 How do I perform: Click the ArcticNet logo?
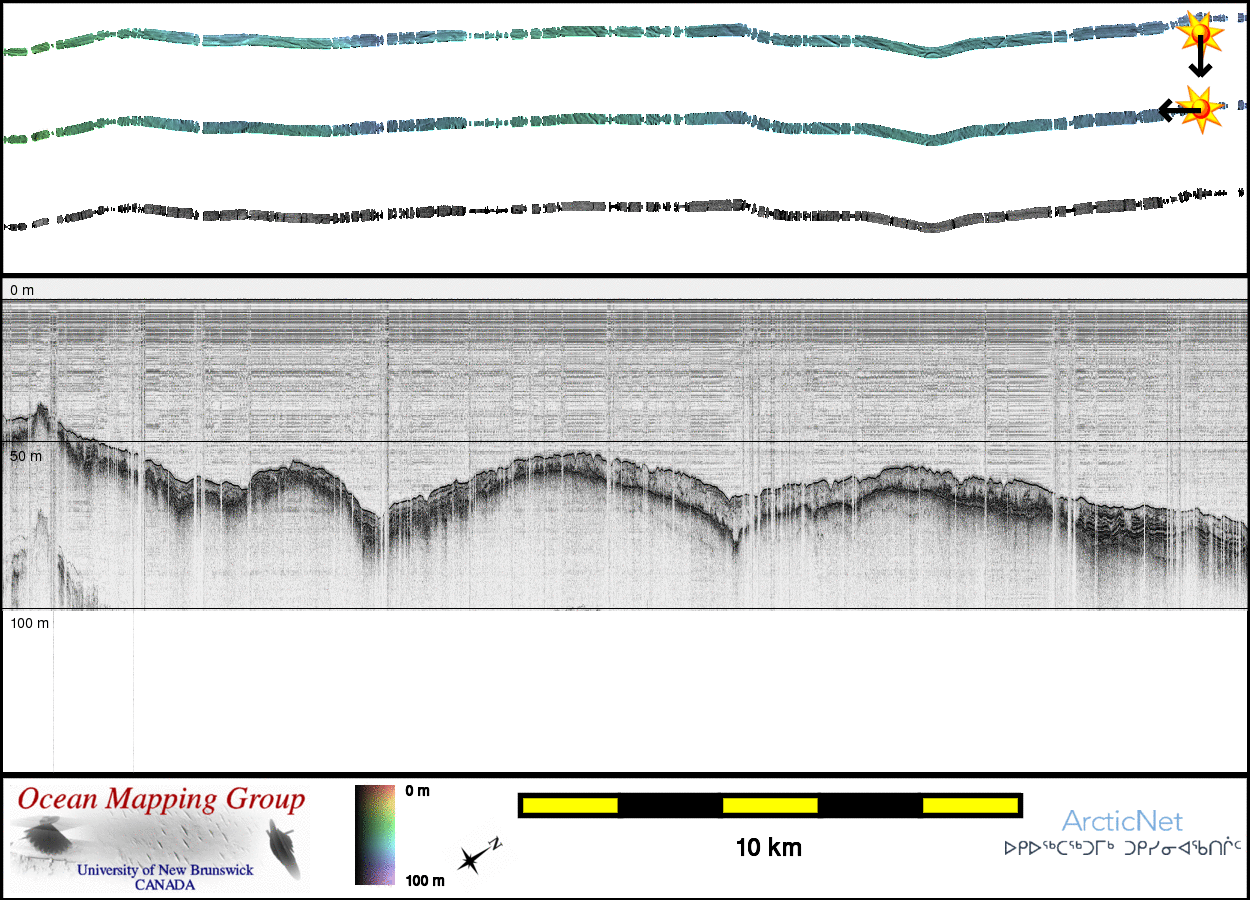click(1121, 821)
